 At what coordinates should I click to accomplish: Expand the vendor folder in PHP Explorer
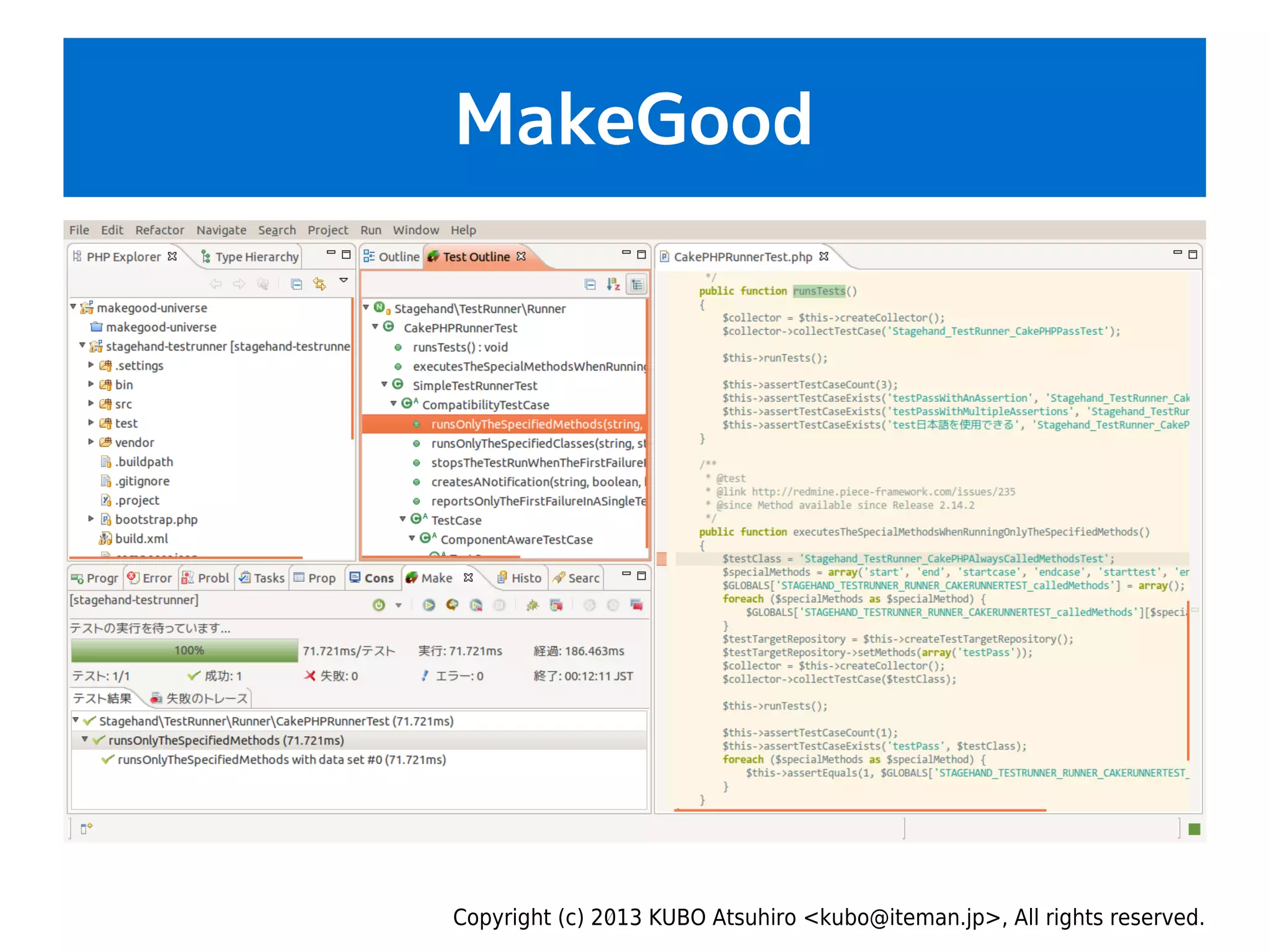point(91,442)
